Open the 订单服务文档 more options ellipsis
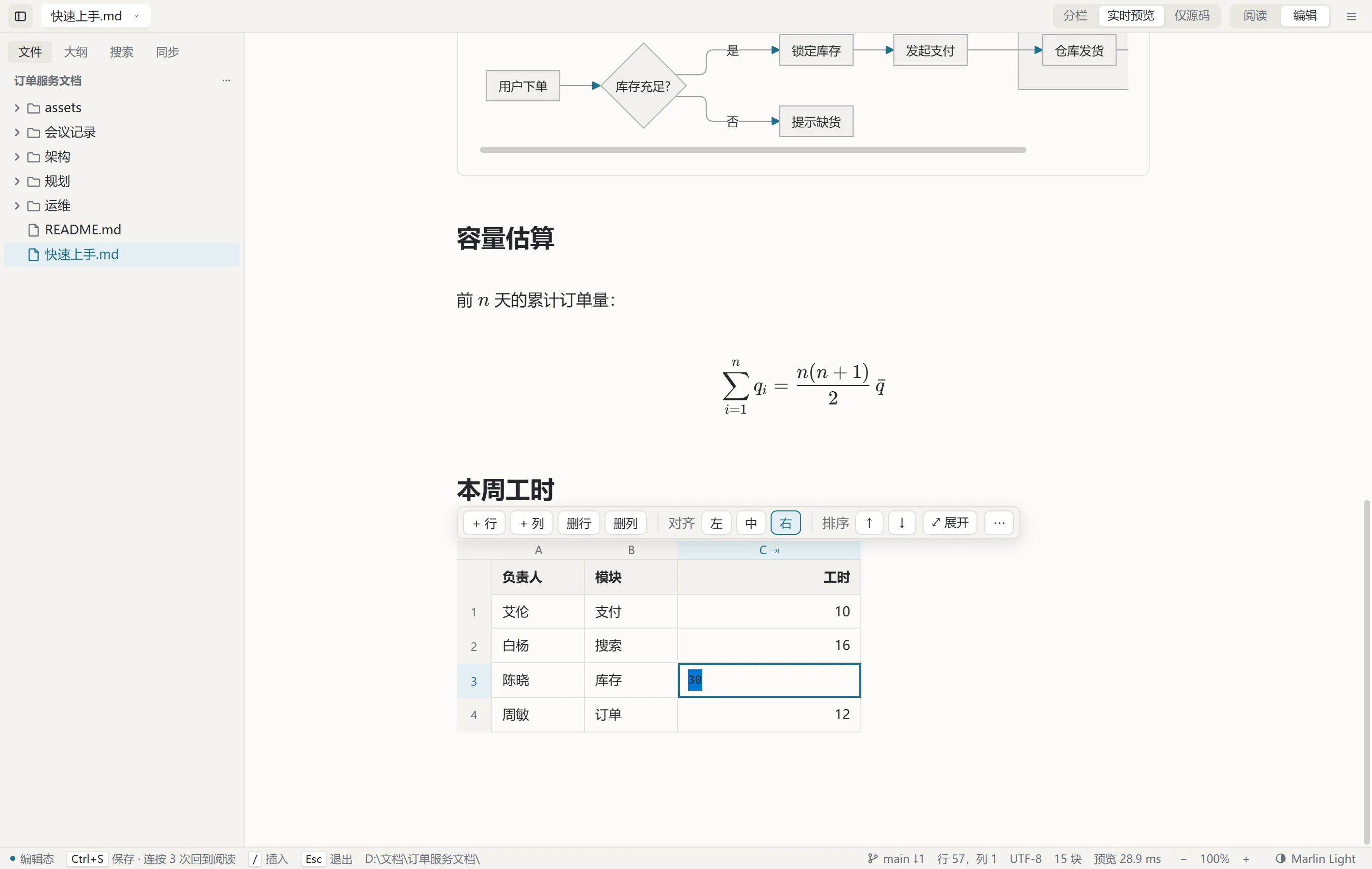The width and height of the screenshot is (1372, 869). [x=226, y=80]
